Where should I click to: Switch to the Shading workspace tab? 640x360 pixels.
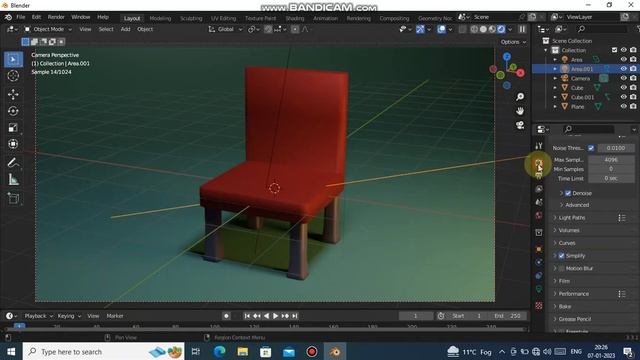295,18
